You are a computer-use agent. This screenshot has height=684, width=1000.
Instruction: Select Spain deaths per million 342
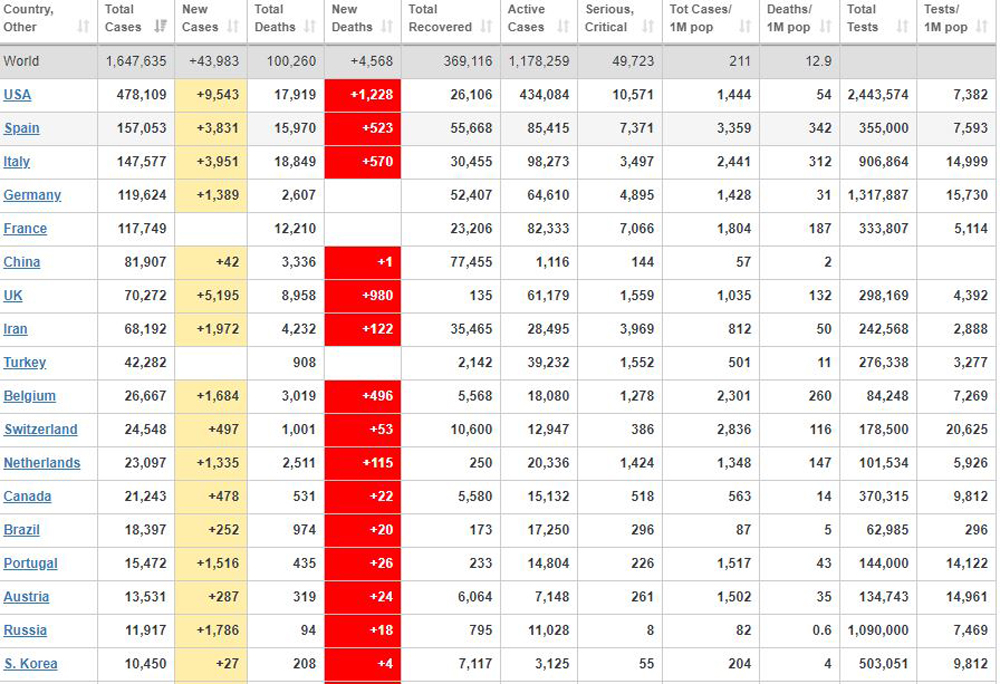tap(820, 128)
